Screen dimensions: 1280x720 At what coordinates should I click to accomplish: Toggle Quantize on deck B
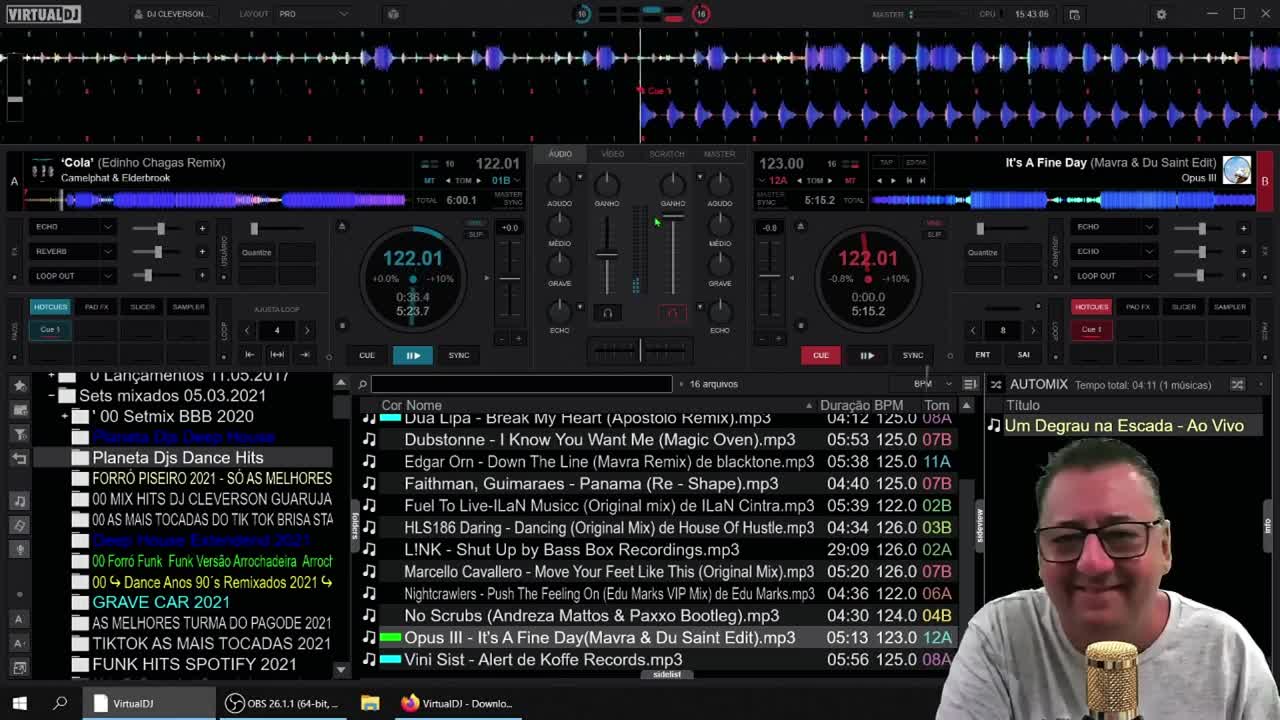point(982,252)
